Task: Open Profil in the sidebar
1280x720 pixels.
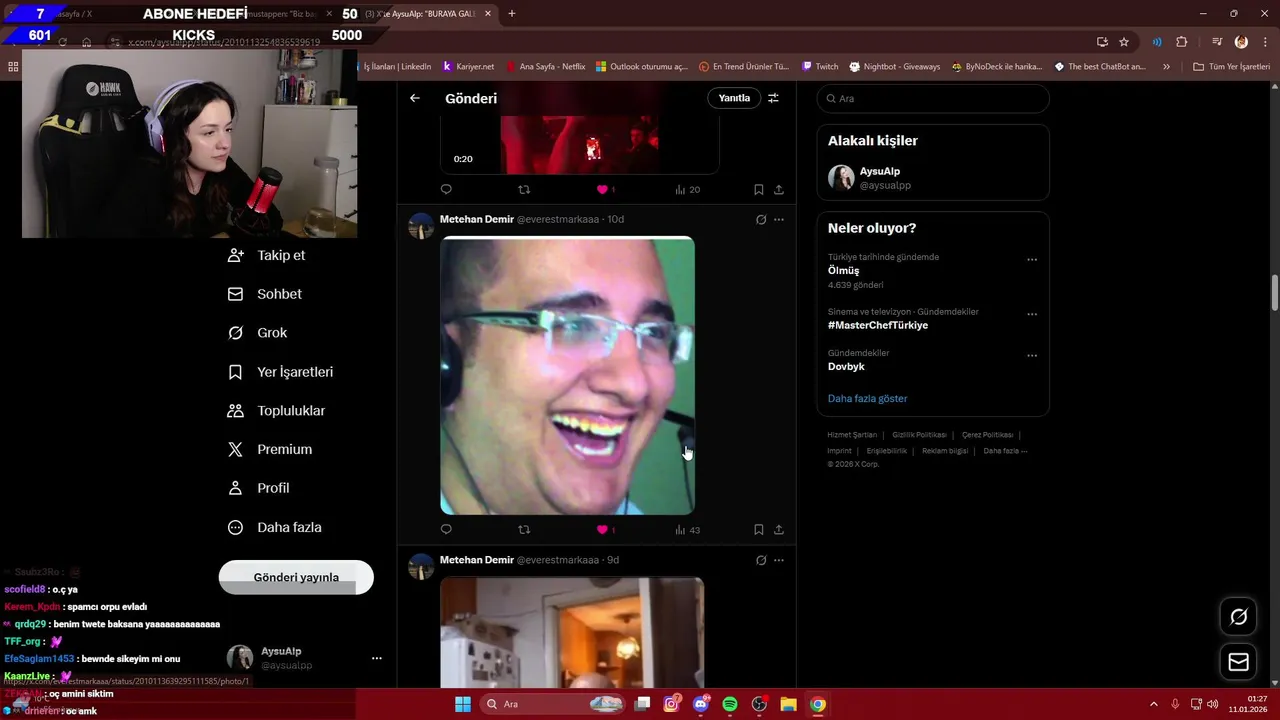Action: point(259,488)
